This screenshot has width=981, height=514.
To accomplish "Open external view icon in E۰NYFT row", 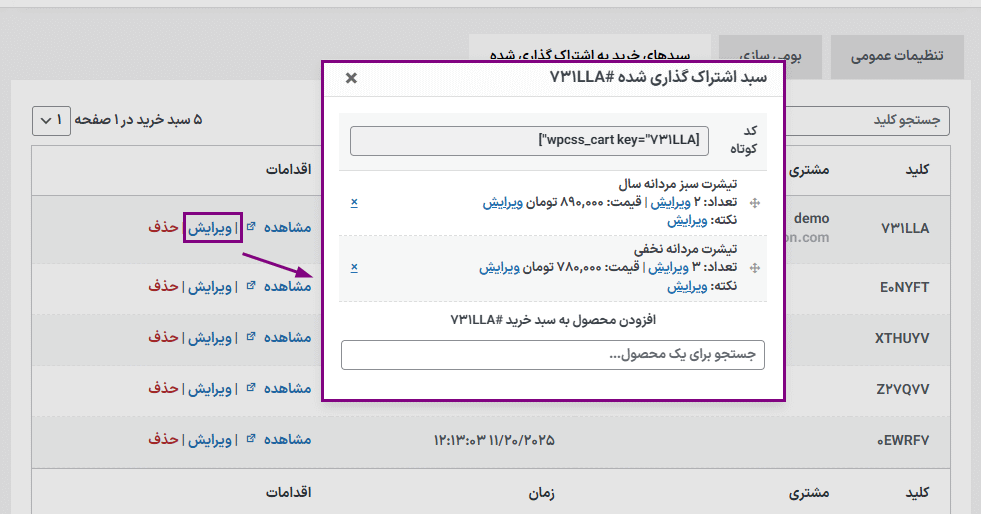I will tap(251, 285).
